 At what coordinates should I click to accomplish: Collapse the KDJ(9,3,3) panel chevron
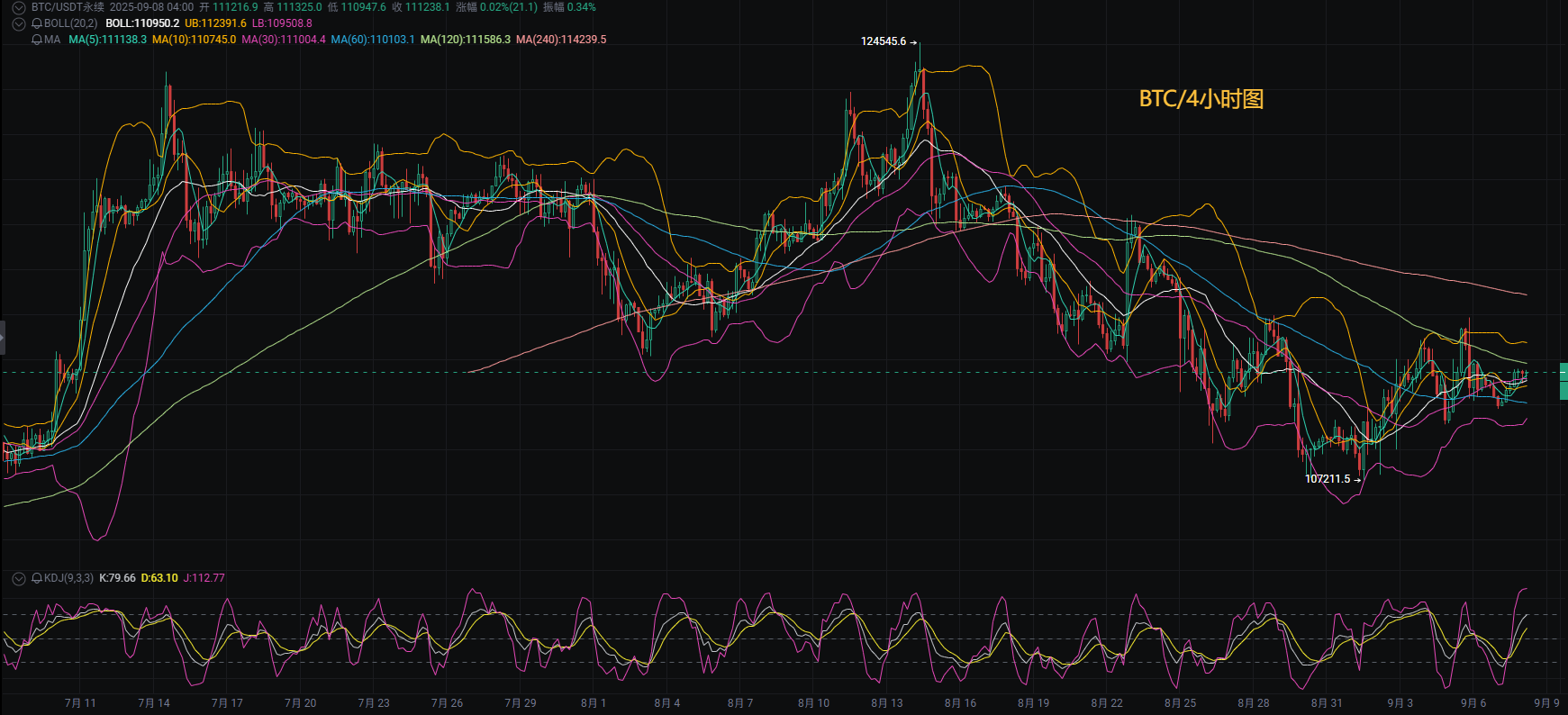[x=18, y=578]
